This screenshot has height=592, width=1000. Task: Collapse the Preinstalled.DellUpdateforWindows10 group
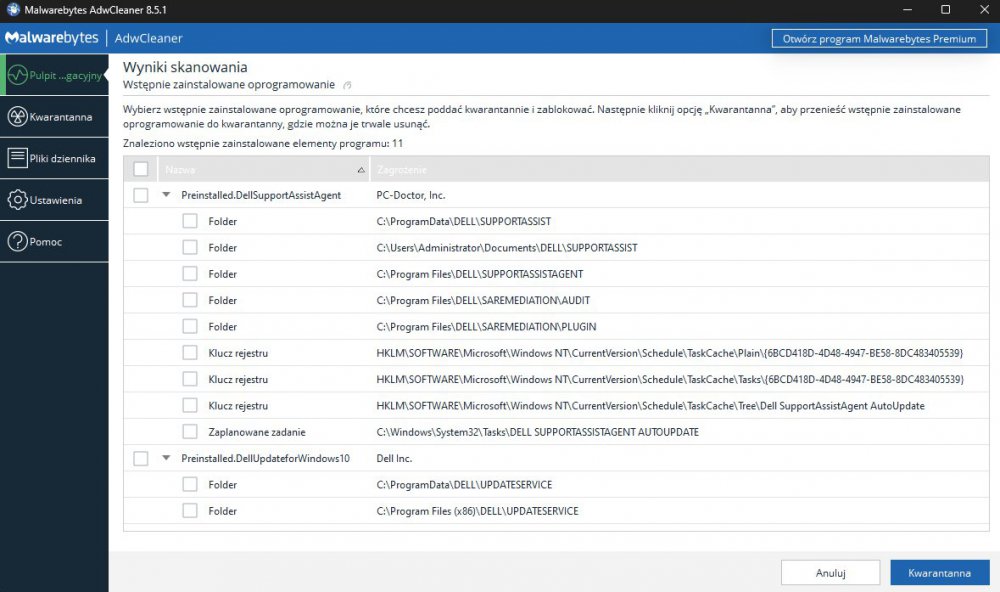166,458
